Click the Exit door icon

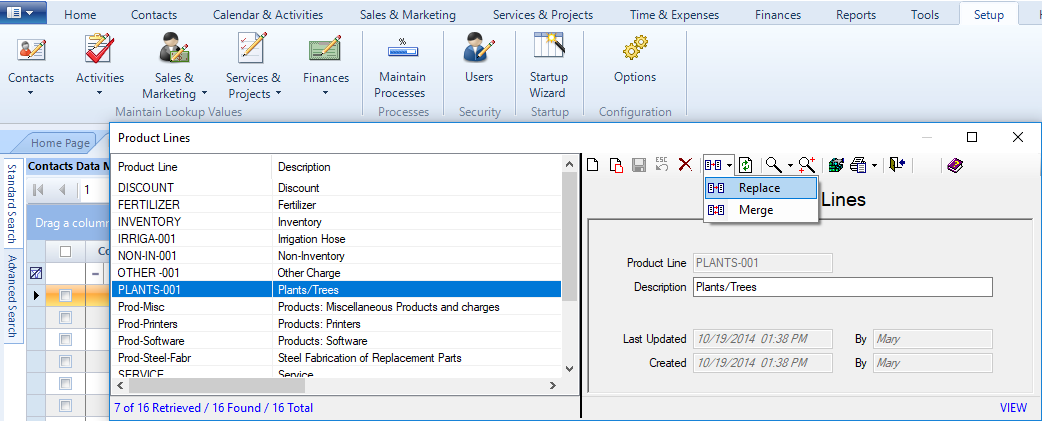[x=897, y=165]
